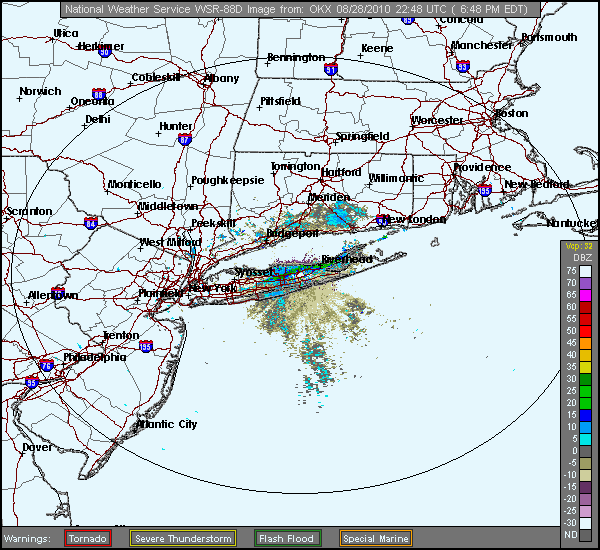The width and height of the screenshot is (600, 550).
Task: Click the I-76 shield near Philadelphia
Action: pyautogui.click(x=46, y=365)
